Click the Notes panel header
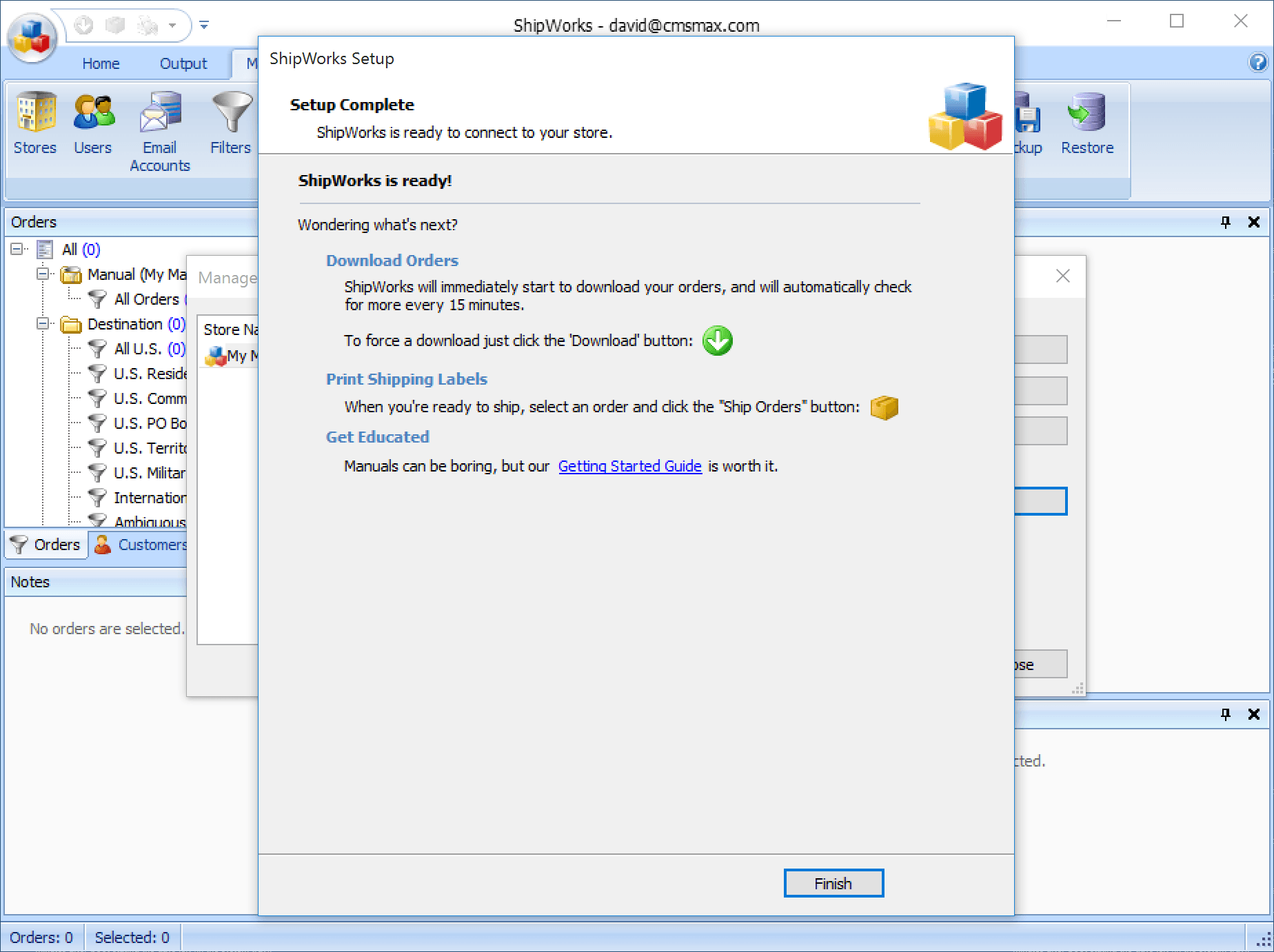 pyautogui.click(x=96, y=582)
